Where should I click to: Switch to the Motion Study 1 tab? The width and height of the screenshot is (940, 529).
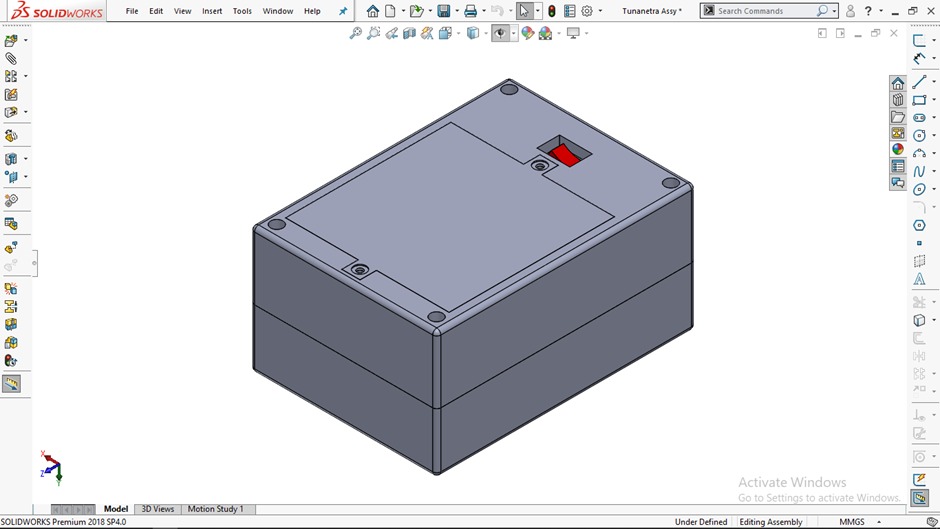point(215,509)
